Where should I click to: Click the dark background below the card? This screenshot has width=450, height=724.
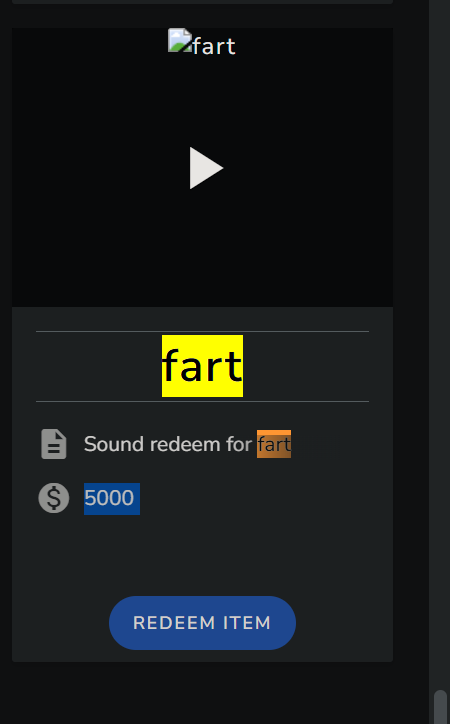(202, 693)
